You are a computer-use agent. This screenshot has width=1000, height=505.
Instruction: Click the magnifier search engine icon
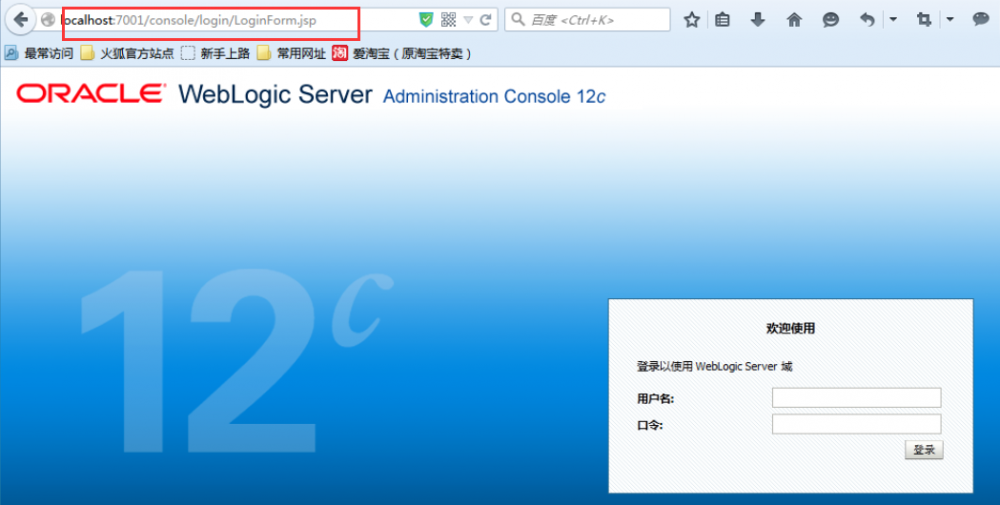click(x=518, y=20)
